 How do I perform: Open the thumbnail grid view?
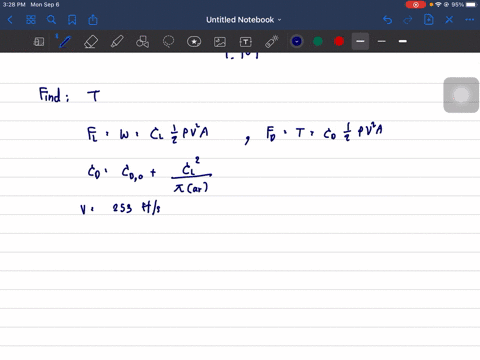[x=31, y=20]
